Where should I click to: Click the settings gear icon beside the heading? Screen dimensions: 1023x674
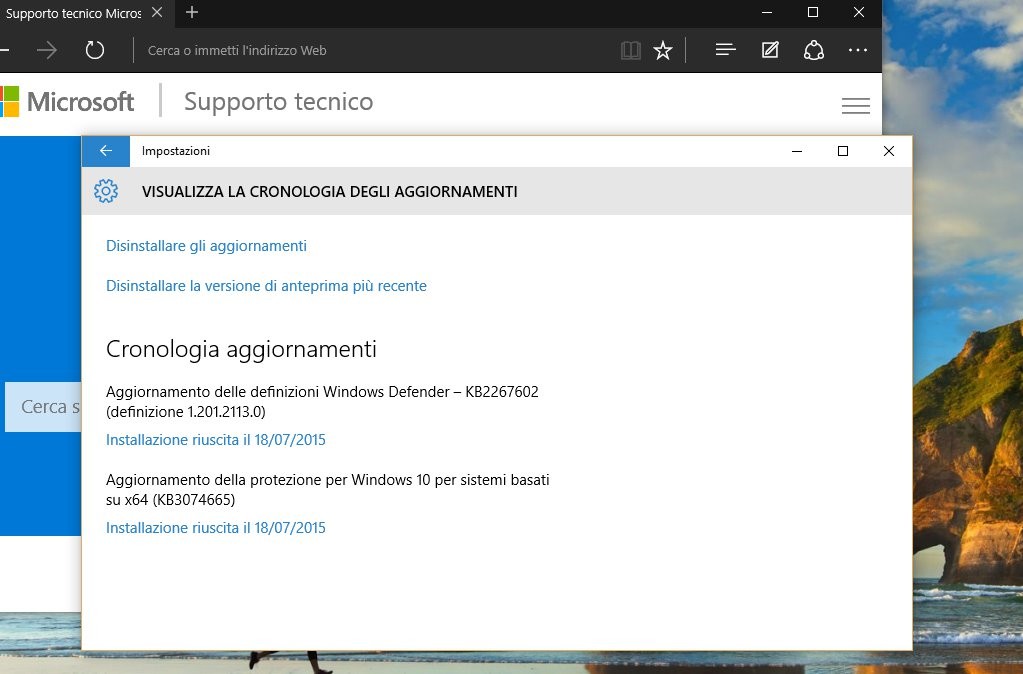106,191
